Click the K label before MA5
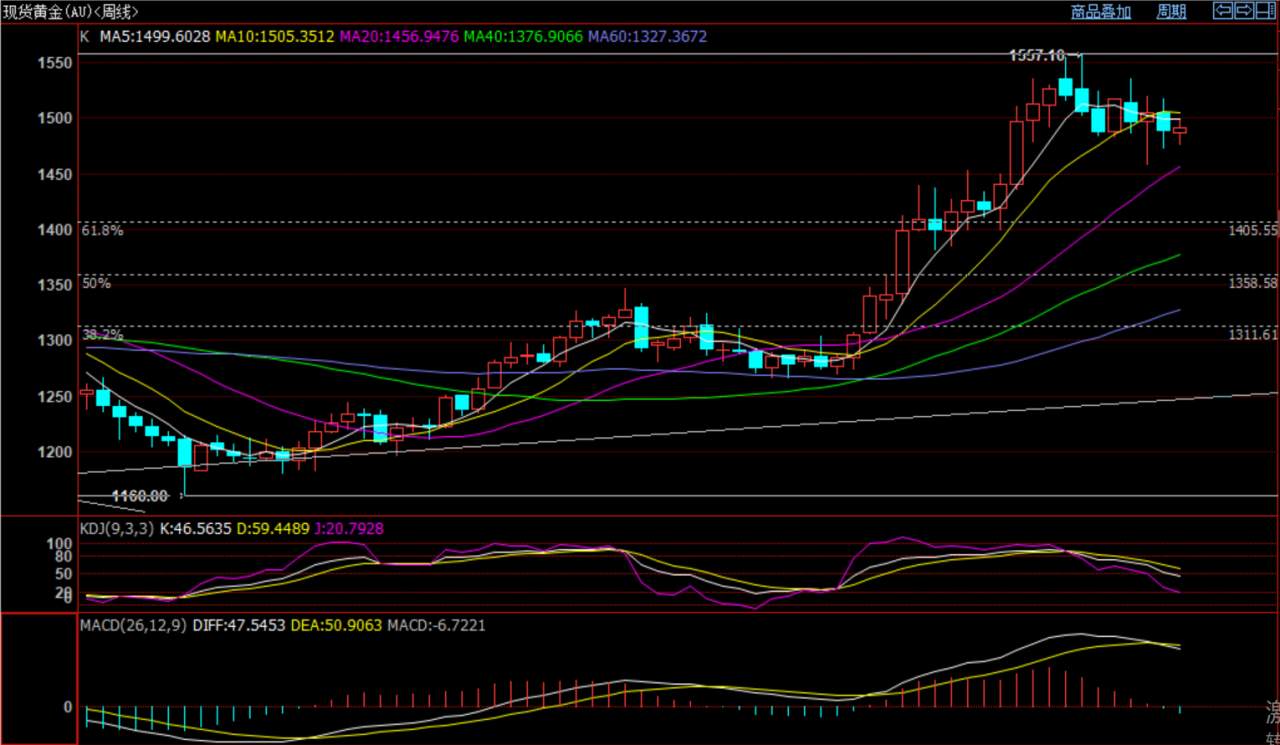The image size is (1280, 745). coord(84,36)
